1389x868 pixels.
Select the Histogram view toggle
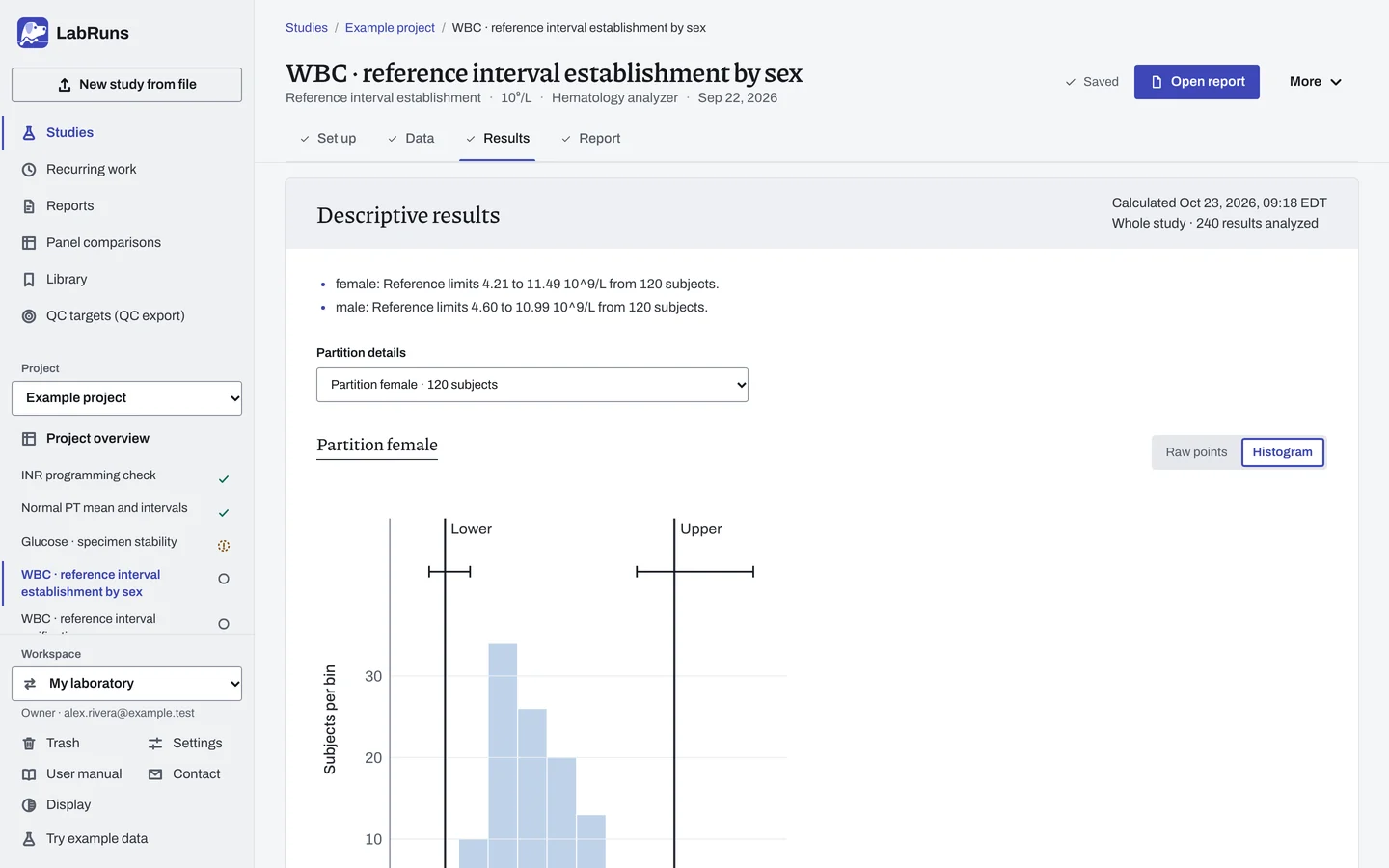coord(1282,452)
